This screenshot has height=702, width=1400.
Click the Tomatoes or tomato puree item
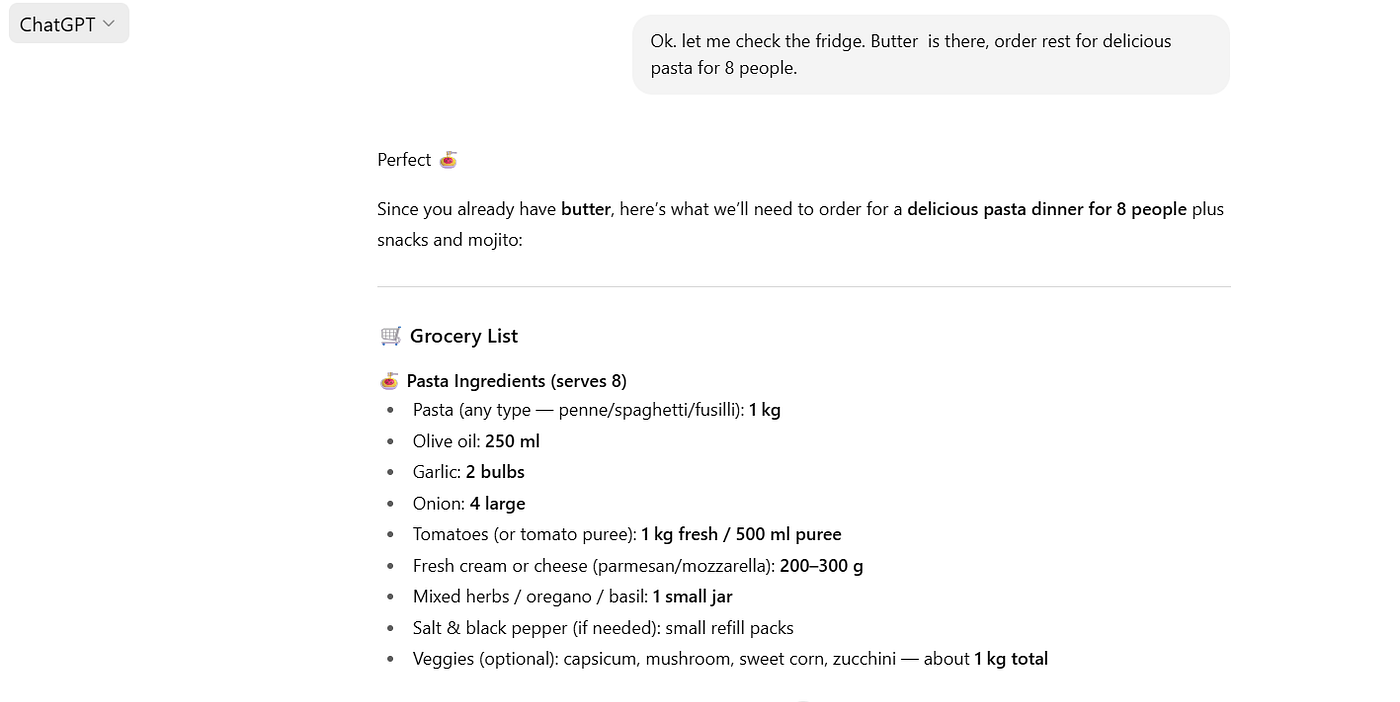coord(626,534)
